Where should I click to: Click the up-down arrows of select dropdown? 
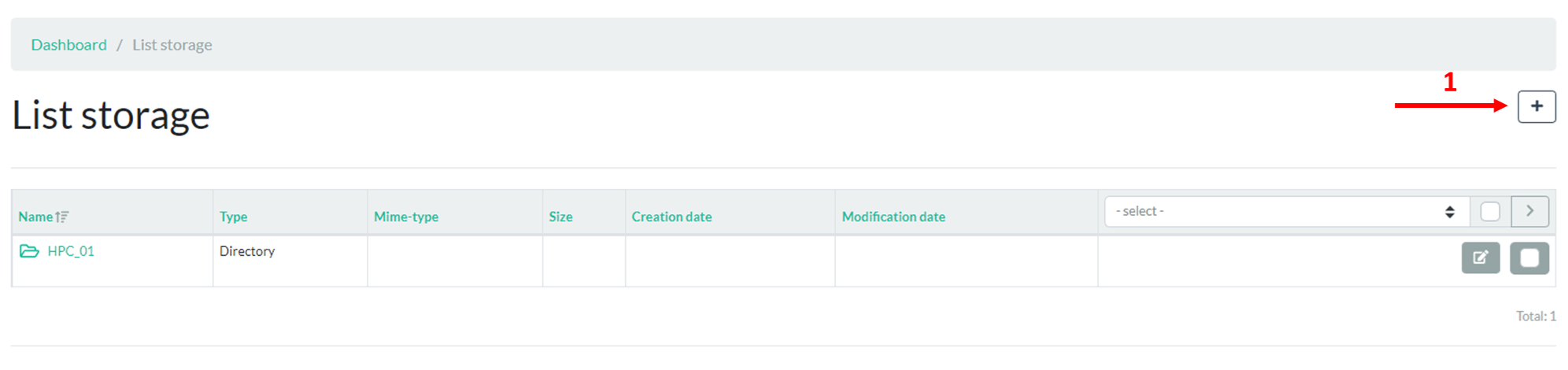coord(1449,211)
